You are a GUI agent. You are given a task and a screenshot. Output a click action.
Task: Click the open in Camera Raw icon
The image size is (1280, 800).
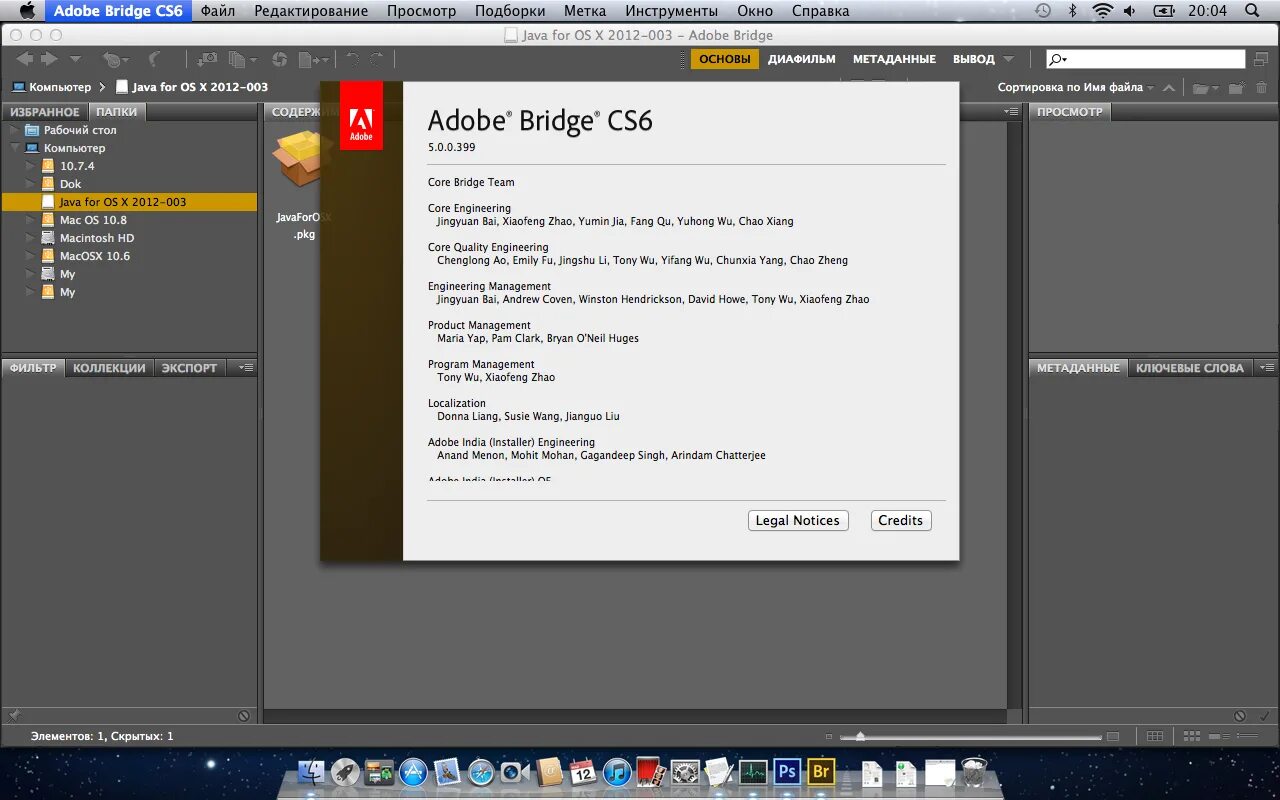click(x=280, y=60)
